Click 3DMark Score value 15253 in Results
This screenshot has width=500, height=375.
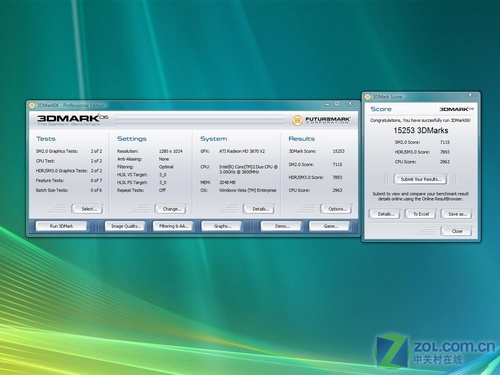(338, 151)
